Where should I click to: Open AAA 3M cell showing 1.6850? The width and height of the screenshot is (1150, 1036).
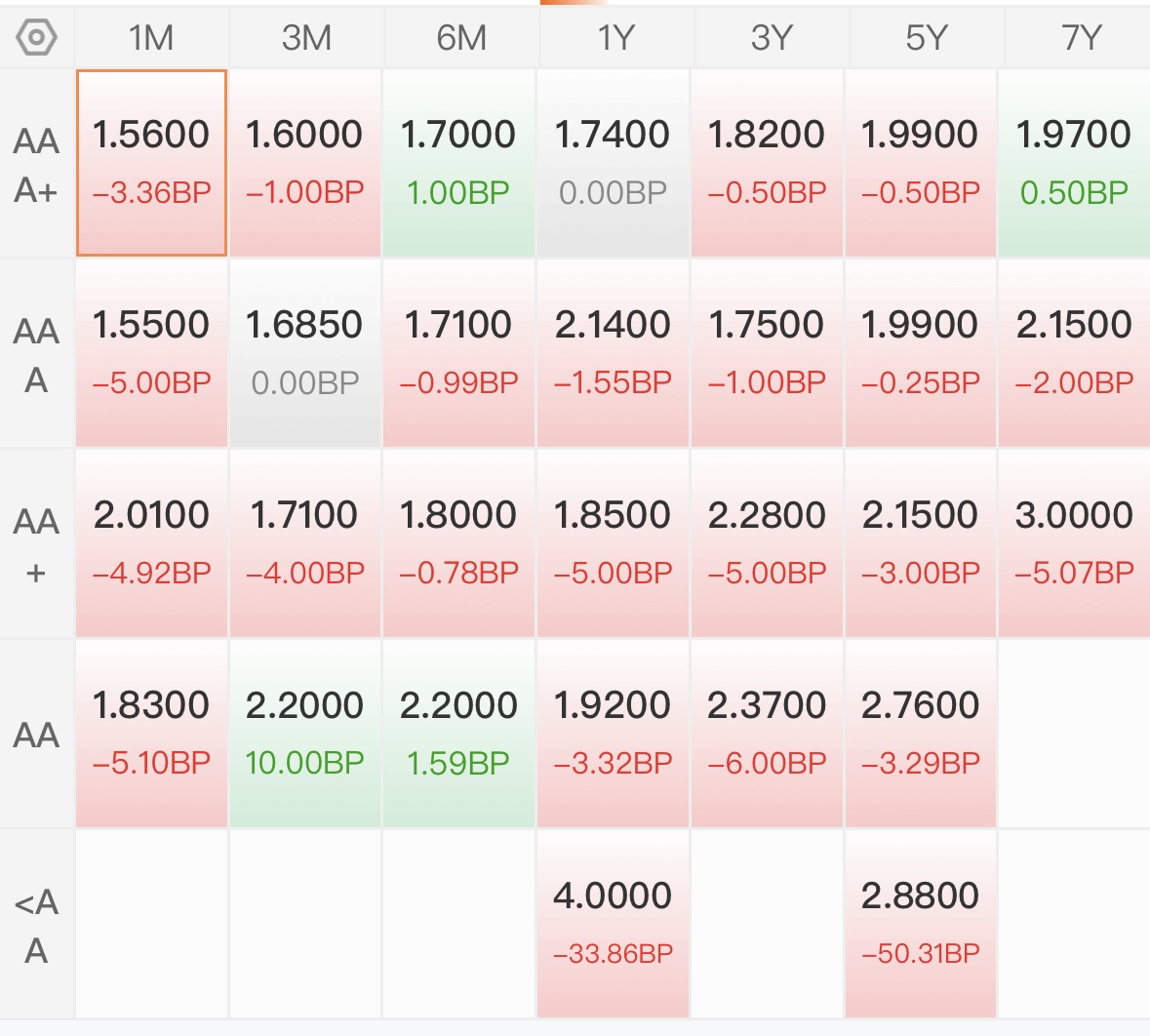pos(305,354)
